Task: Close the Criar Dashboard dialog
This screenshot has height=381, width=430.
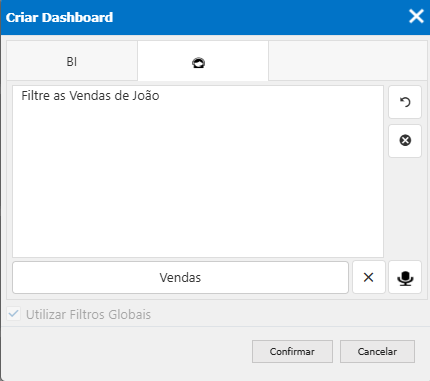Action: click(x=416, y=16)
